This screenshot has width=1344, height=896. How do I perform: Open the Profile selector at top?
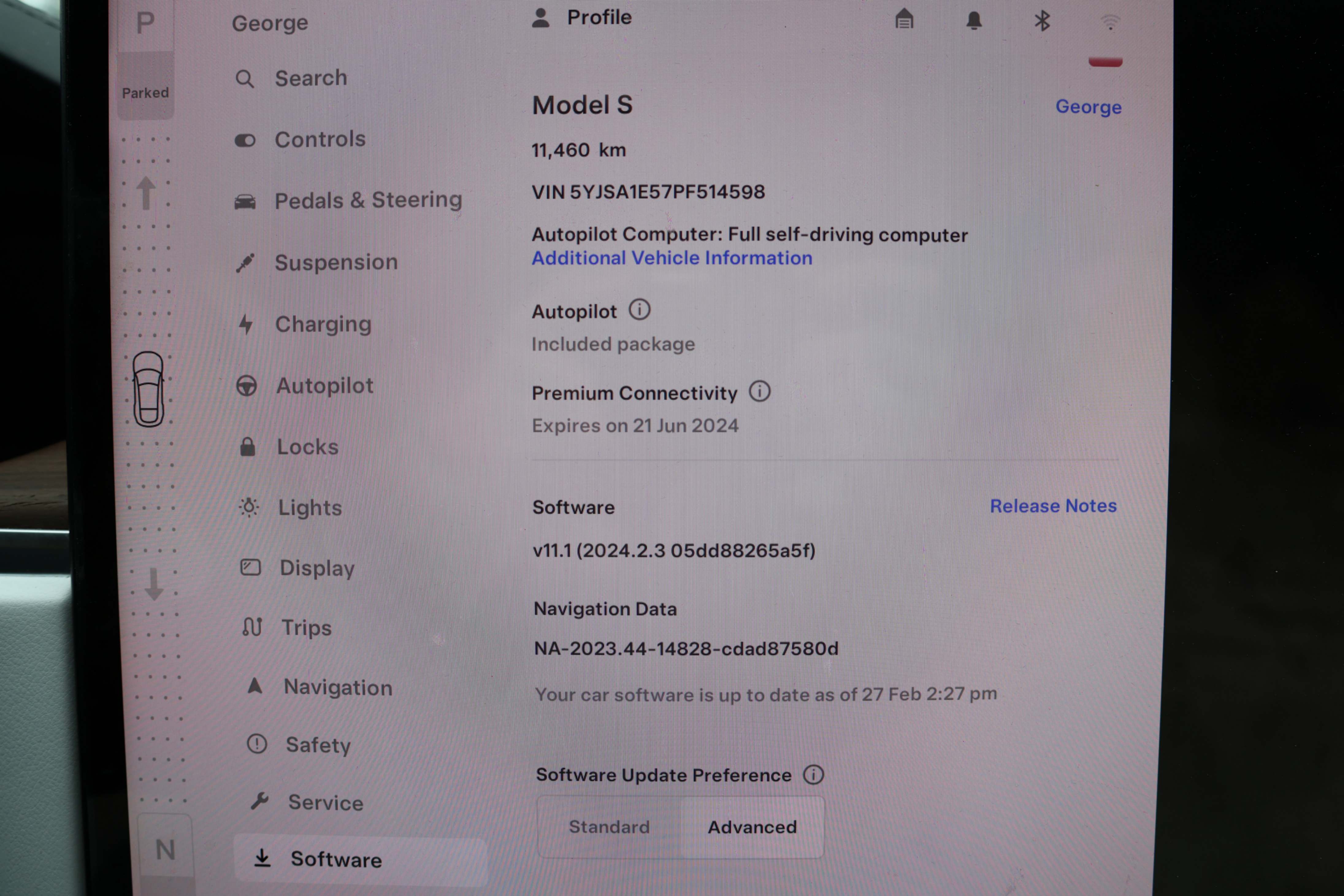582,18
